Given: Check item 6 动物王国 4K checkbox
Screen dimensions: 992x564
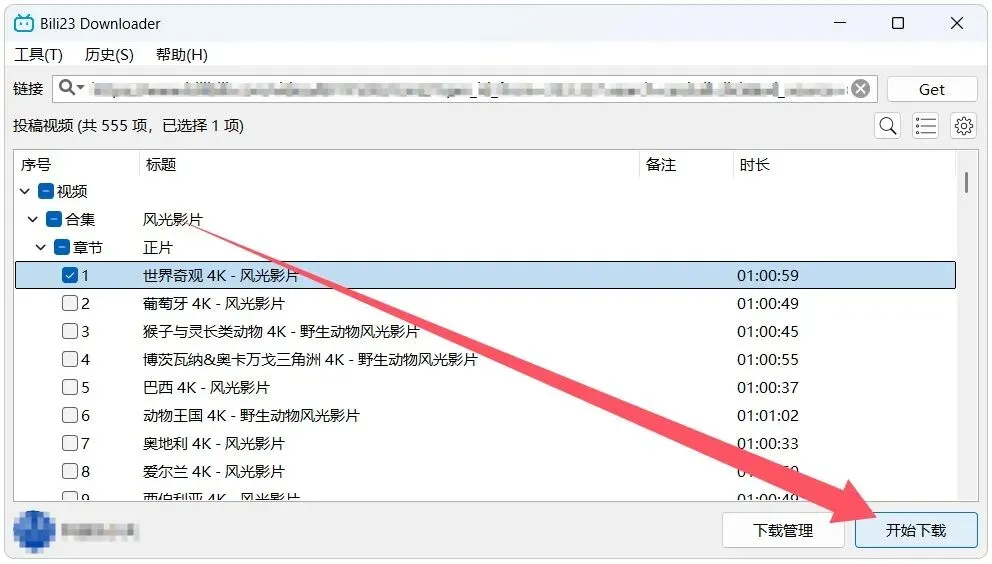Looking at the screenshot, I should click(x=70, y=415).
